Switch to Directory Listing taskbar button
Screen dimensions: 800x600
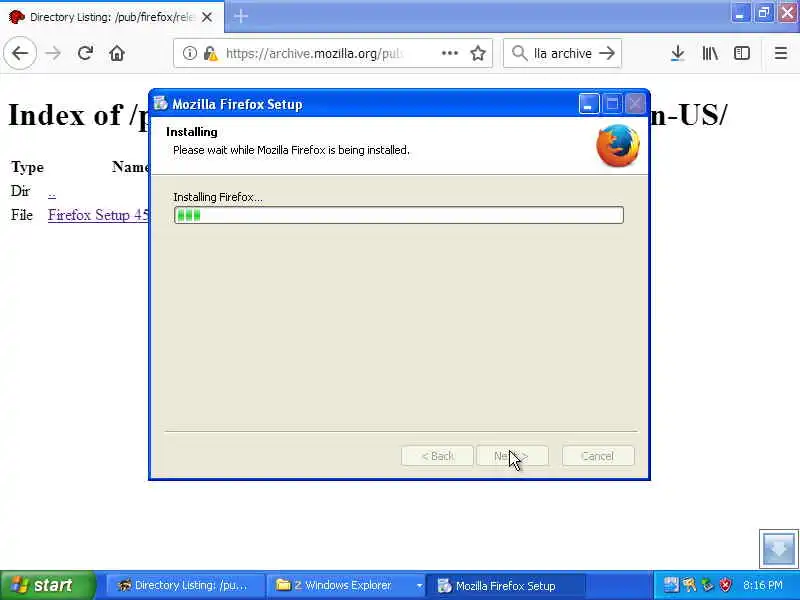pyautogui.click(x=184, y=585)
